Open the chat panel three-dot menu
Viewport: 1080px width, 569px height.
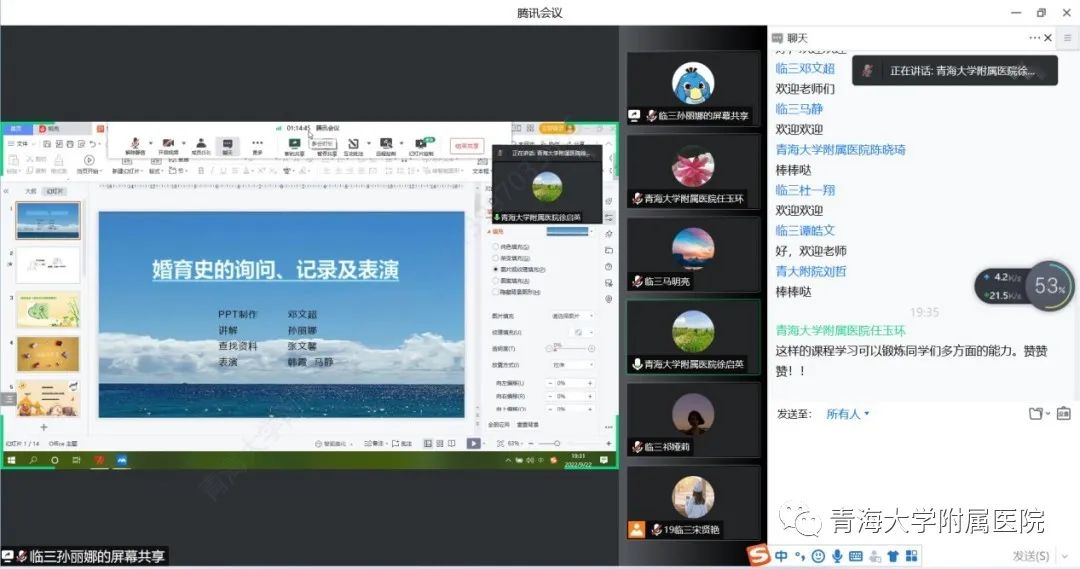(x=1035, y=38)
